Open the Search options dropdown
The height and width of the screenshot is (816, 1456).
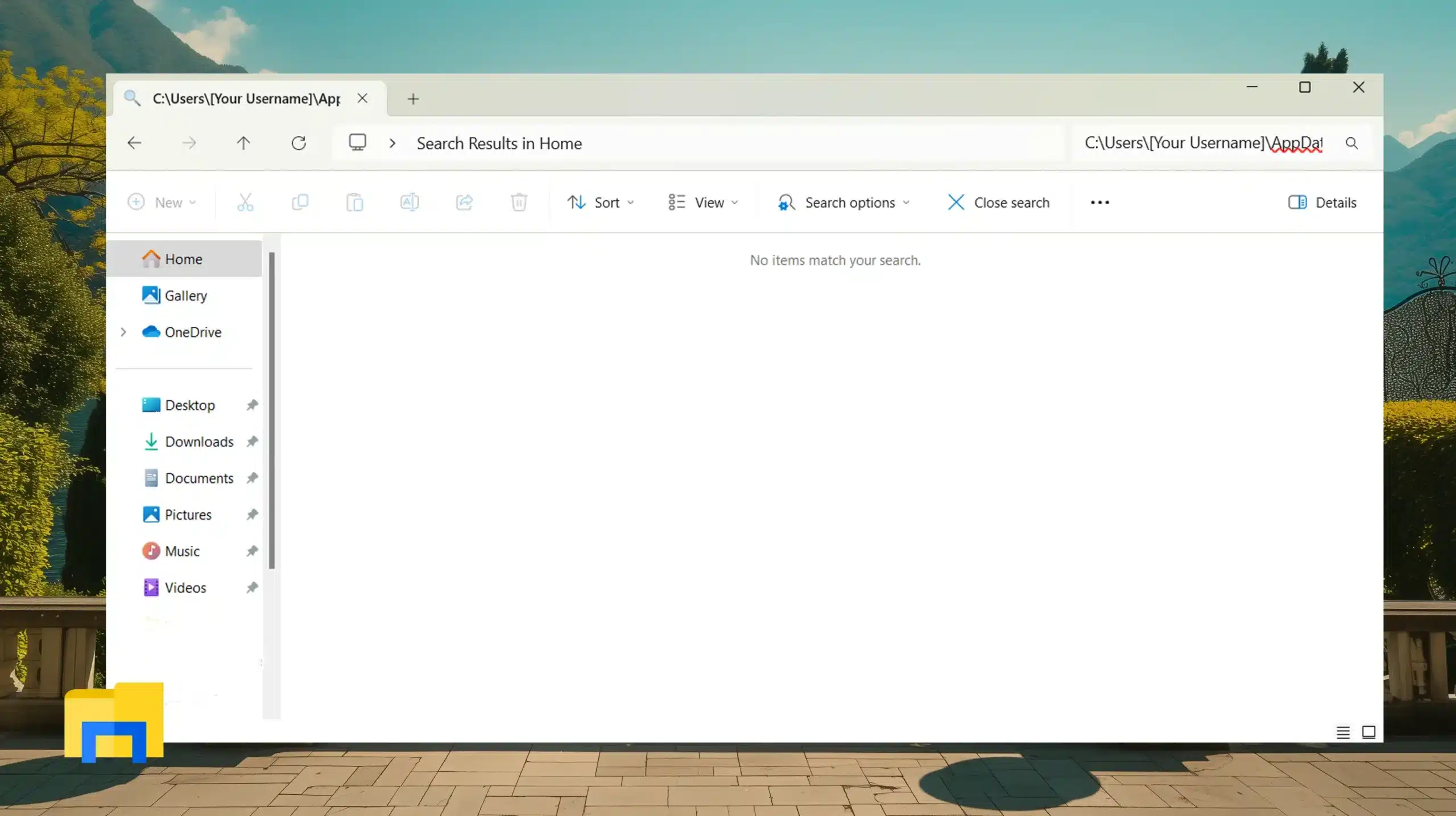click(x=844, y=202)
